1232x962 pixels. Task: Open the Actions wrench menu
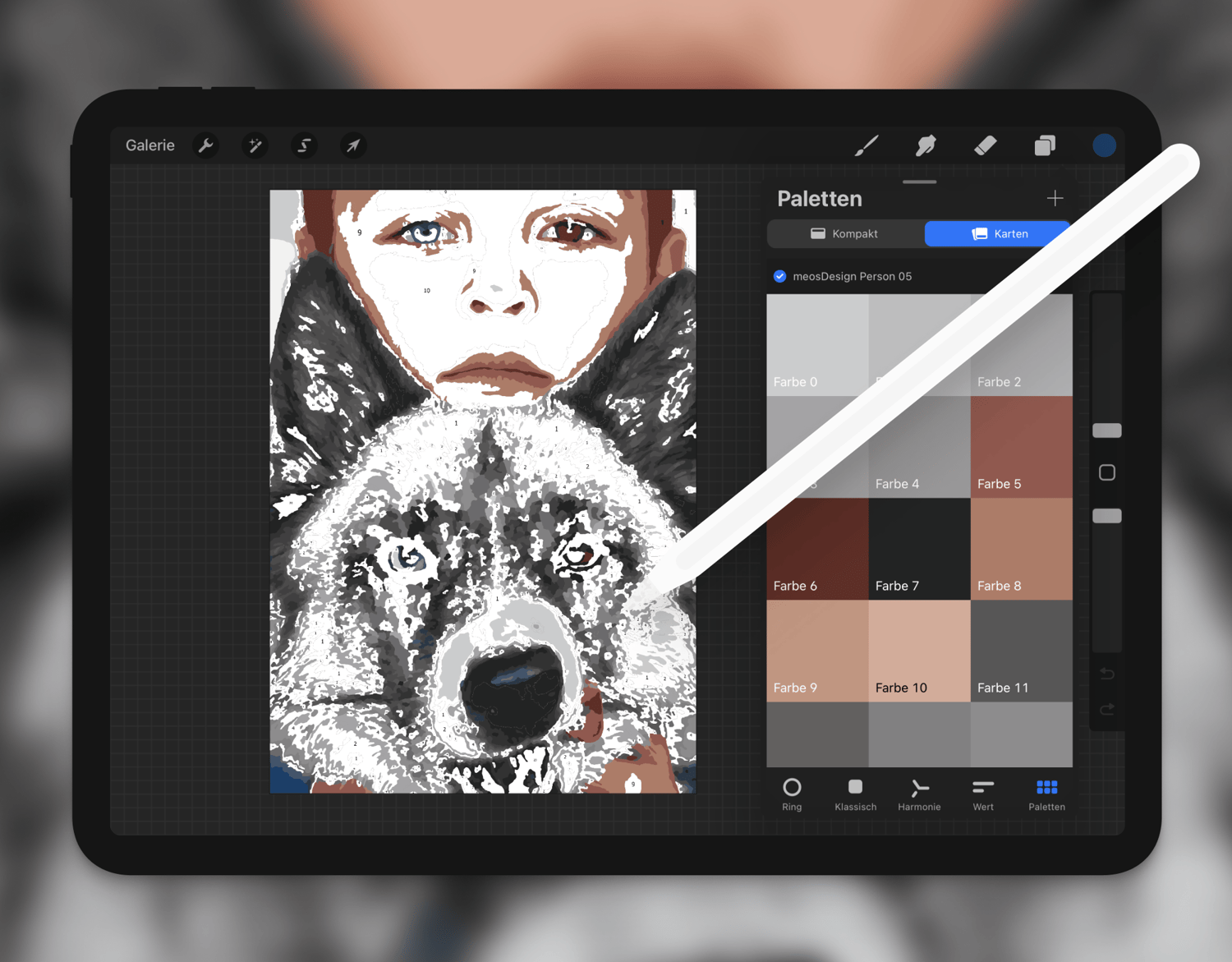tap(206, 145)
